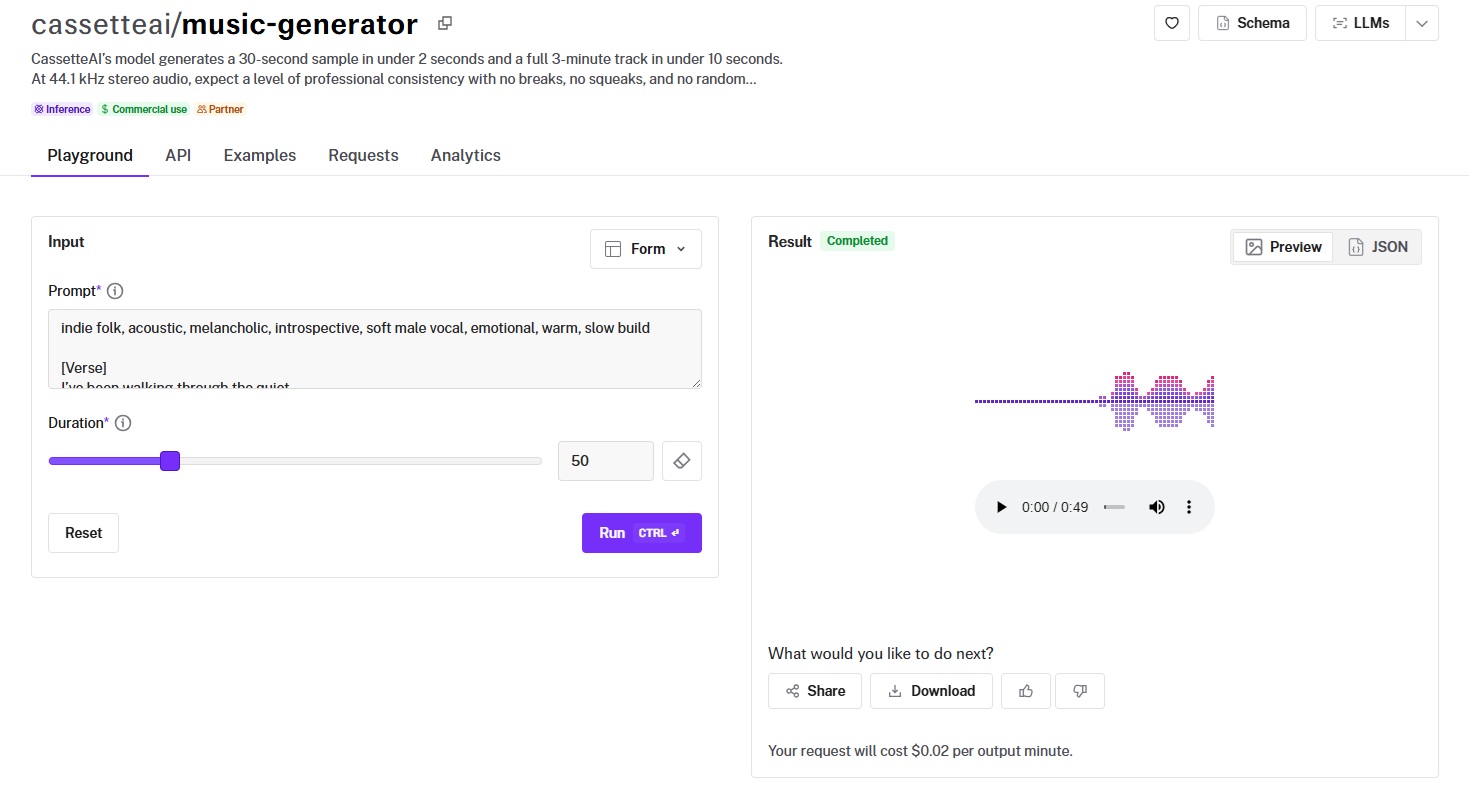
Task: Favorite the model with the heart icon
Action: (x=1171, y=23)
